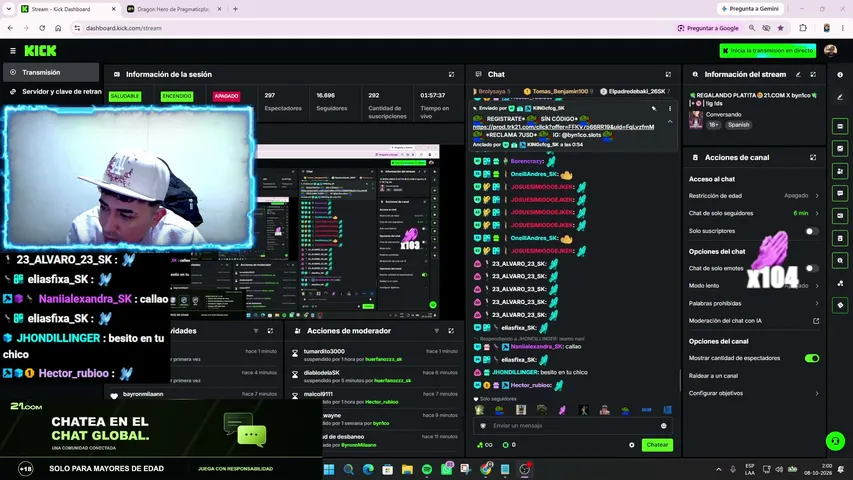This screenshot has height=480, width=853.
Task: Click the chat bubble icon in the right sidebar
Action: tap(840, 193)
